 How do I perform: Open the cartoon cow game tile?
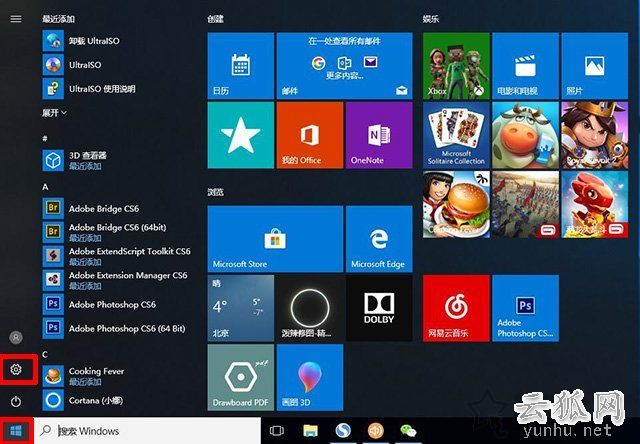(x=525, y=135)
